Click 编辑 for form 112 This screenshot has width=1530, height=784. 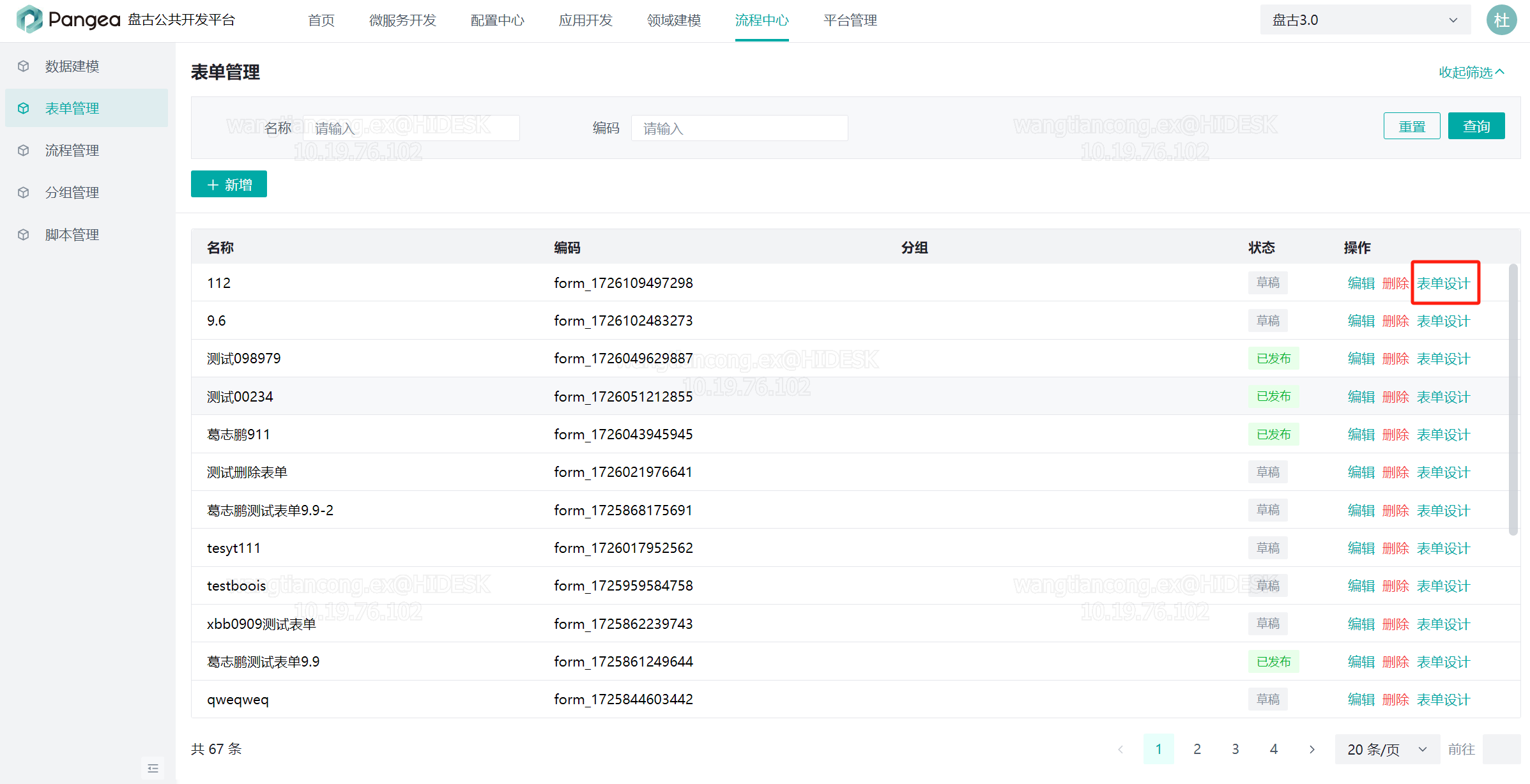click(1361, 283)
